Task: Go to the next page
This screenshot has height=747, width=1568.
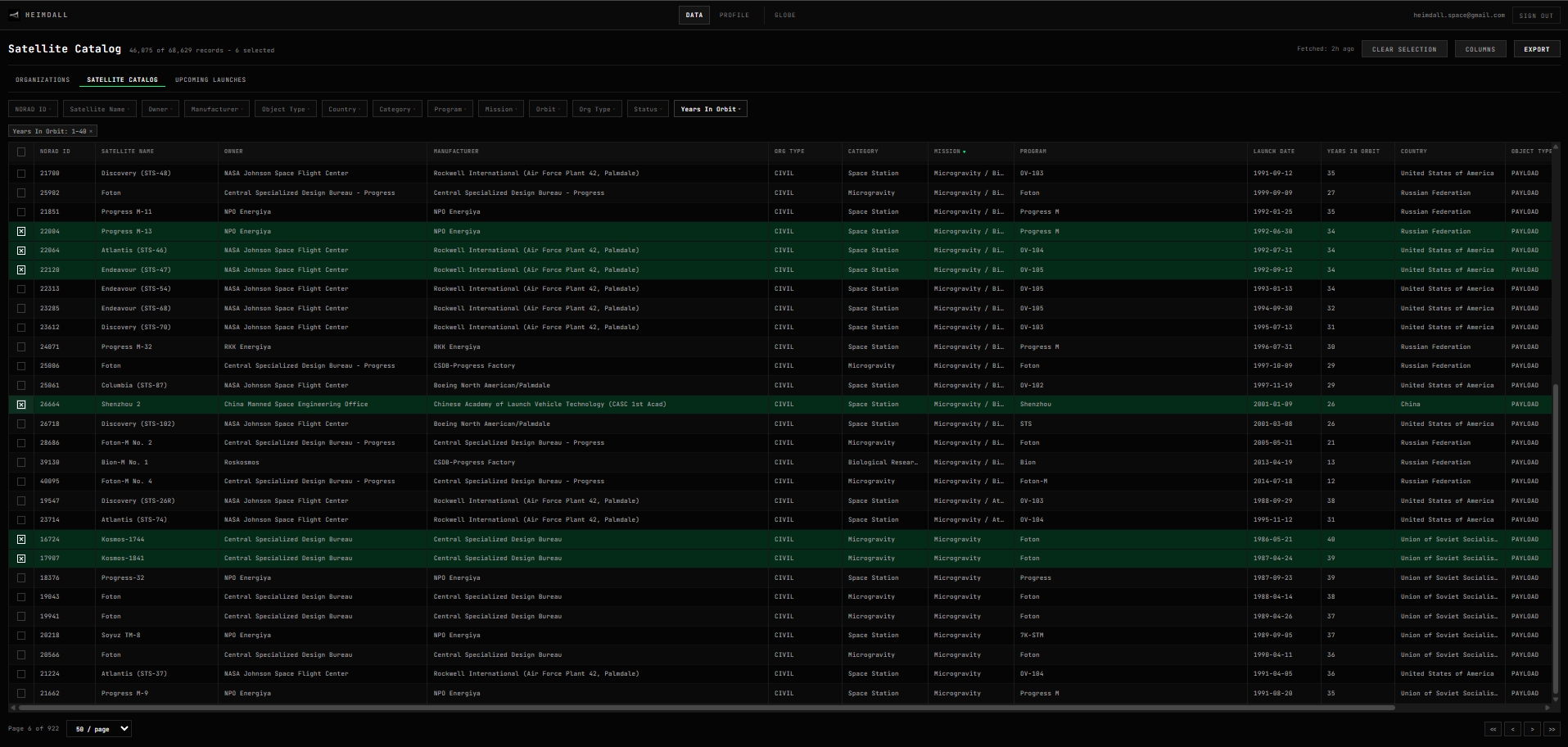Action: pos(1532,729)
